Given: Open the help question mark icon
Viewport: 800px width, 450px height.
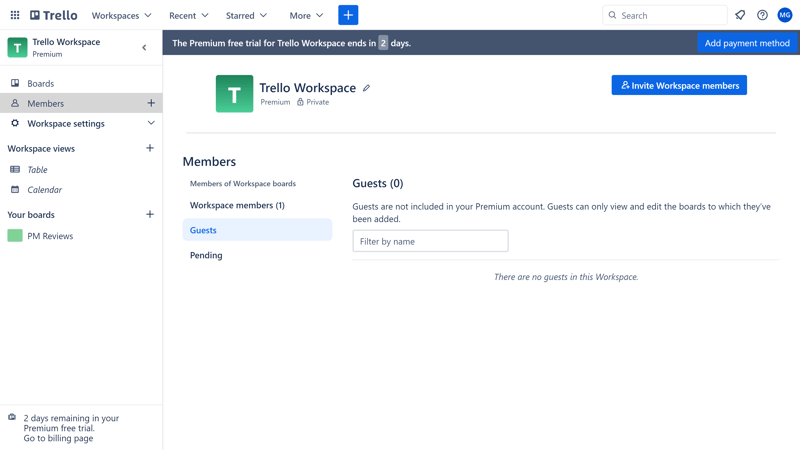Looking at the screenshot, I should point(762,15).
